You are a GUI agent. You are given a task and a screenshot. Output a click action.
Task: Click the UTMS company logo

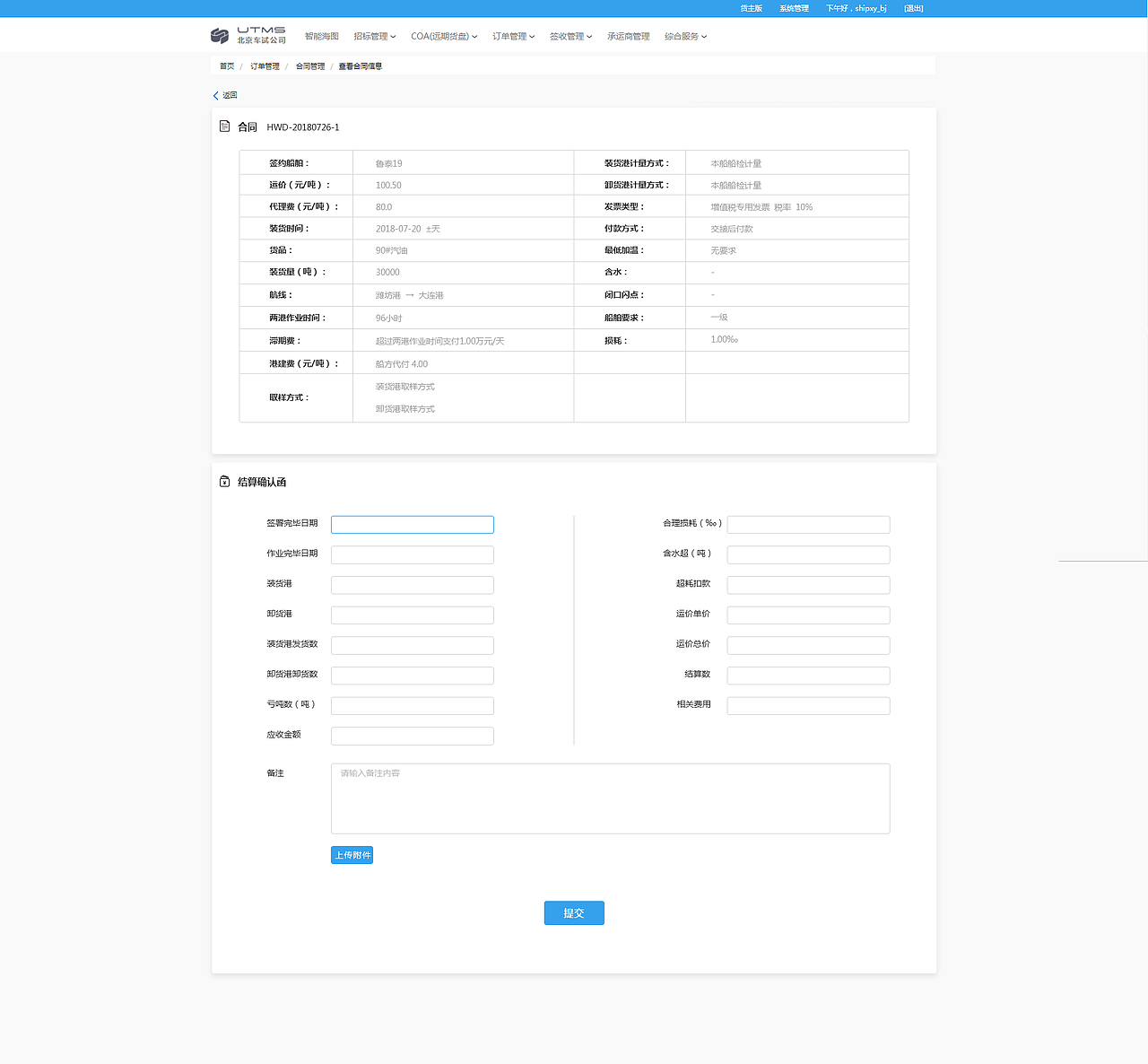(x=248, y=36)
